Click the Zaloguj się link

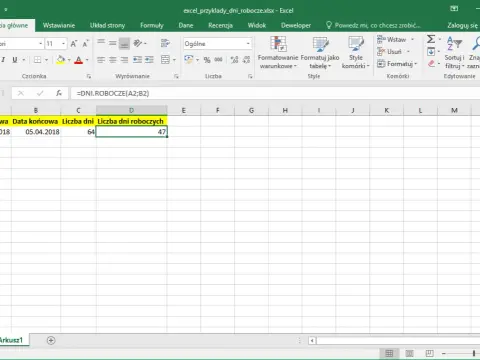tap(462, 25)
